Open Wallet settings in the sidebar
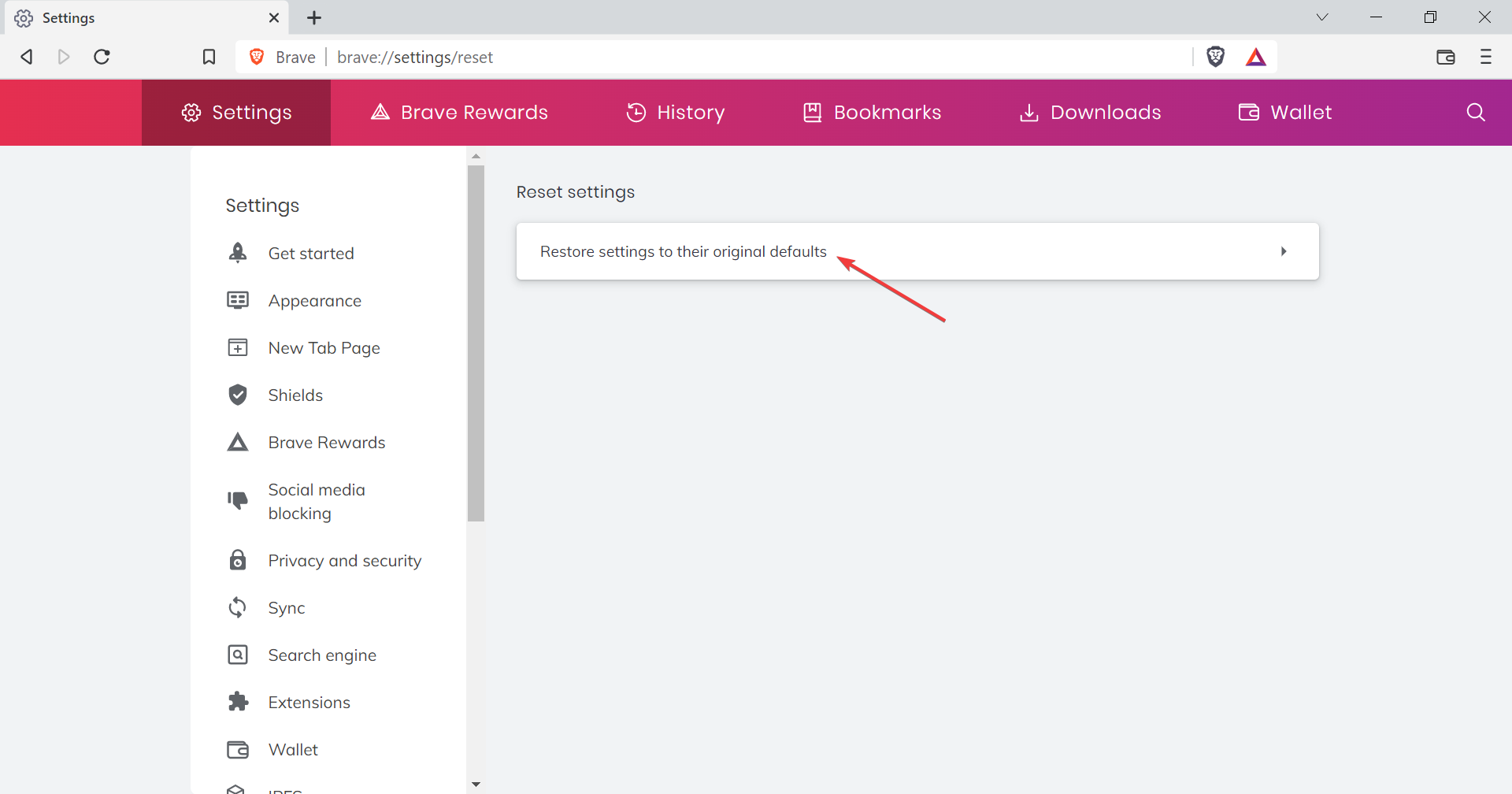Screen dimensions: 1512x794 coord(293,750)
